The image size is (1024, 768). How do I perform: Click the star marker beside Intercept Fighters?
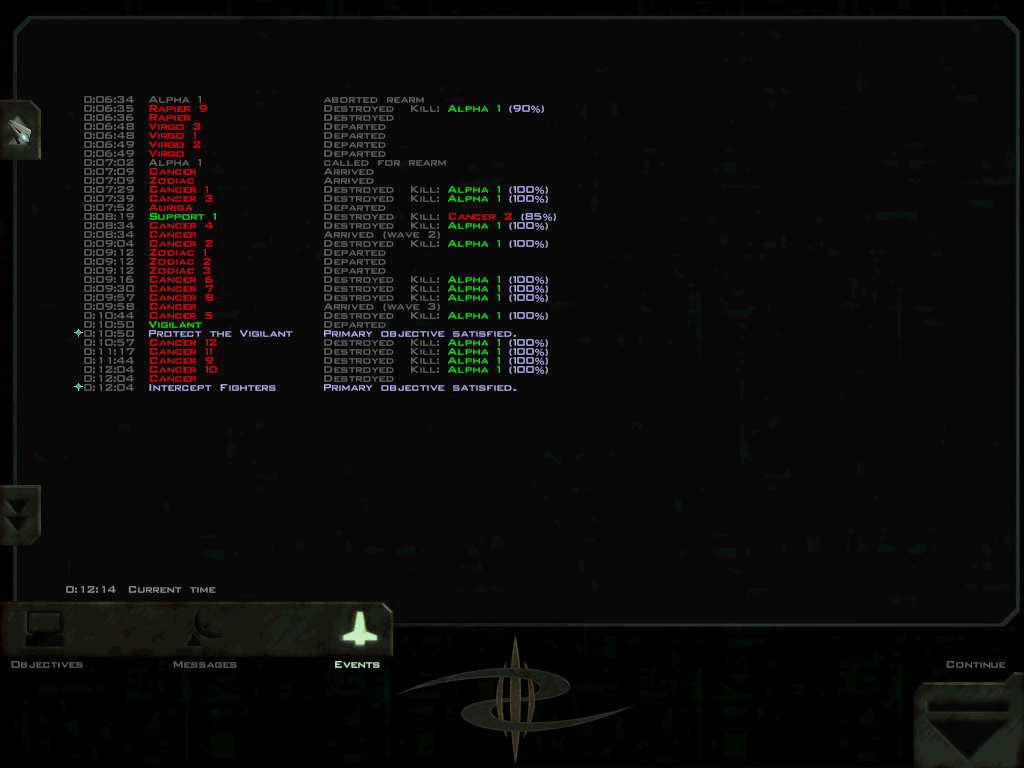tap(79, 387)
